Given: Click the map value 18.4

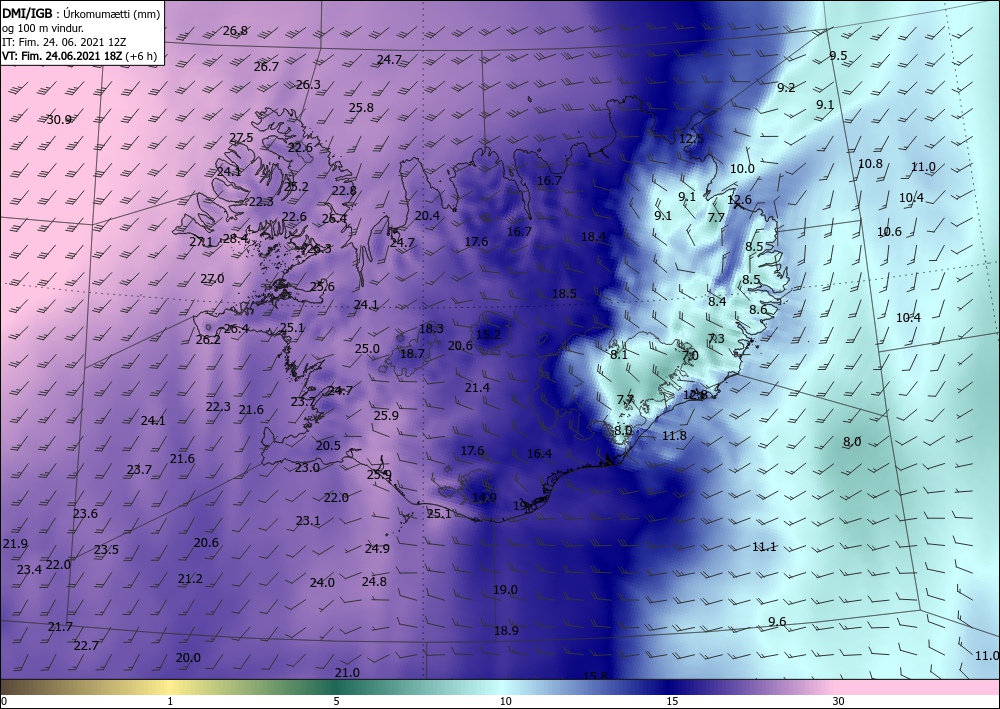Looking at the screenshot, I should tap(593, 237).
